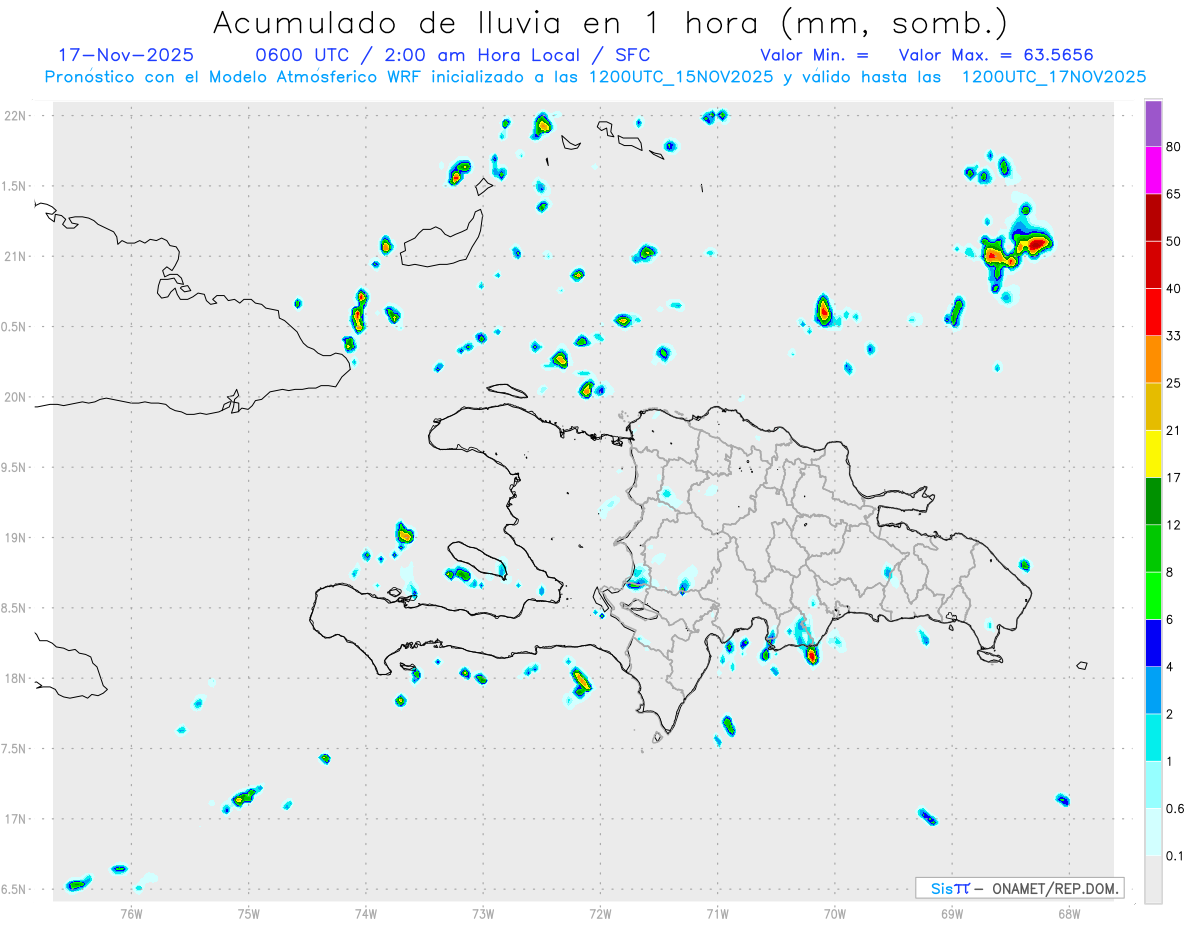
Task: Select the magenta legend band between 65 and 80
Action: coord(1153,170)
